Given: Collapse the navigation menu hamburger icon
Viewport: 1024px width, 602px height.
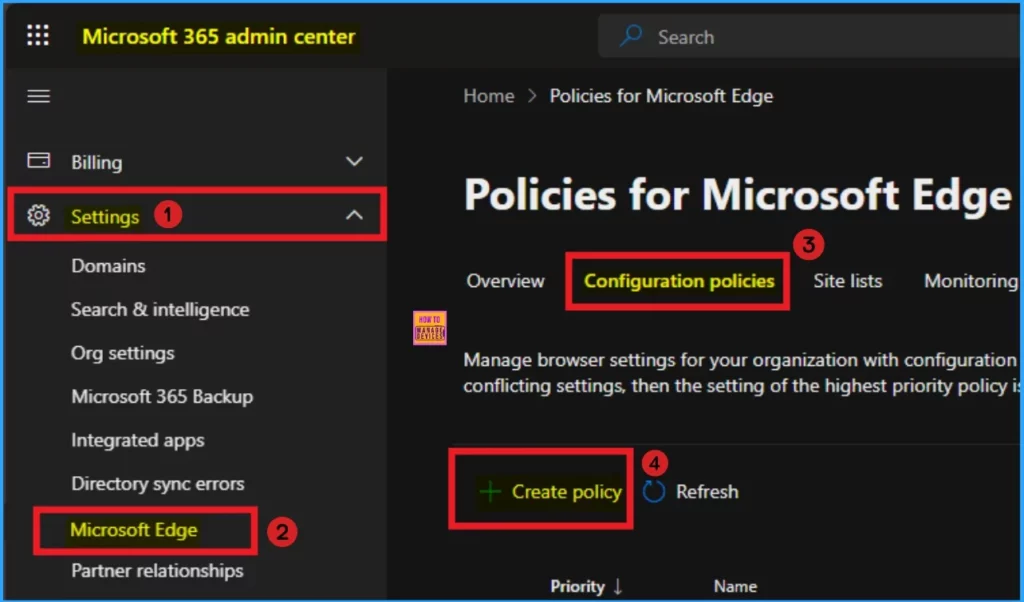Looking at the screenshot, I should point(39,97).
